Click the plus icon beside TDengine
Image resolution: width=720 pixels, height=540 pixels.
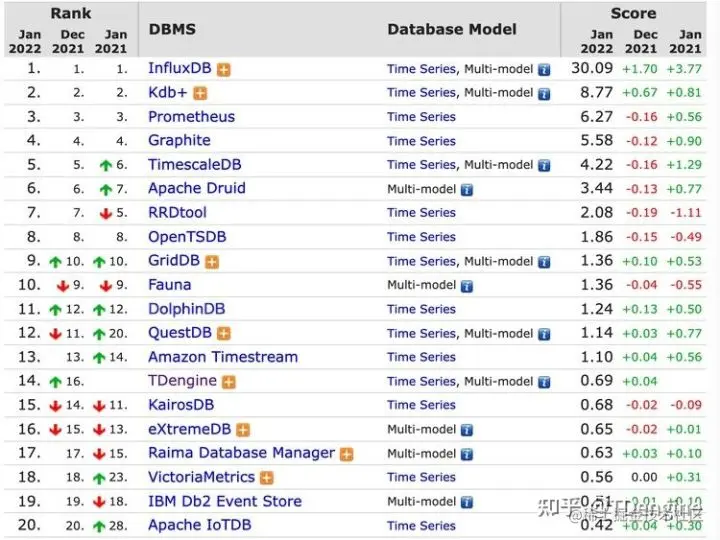click(x=229, y=381)
